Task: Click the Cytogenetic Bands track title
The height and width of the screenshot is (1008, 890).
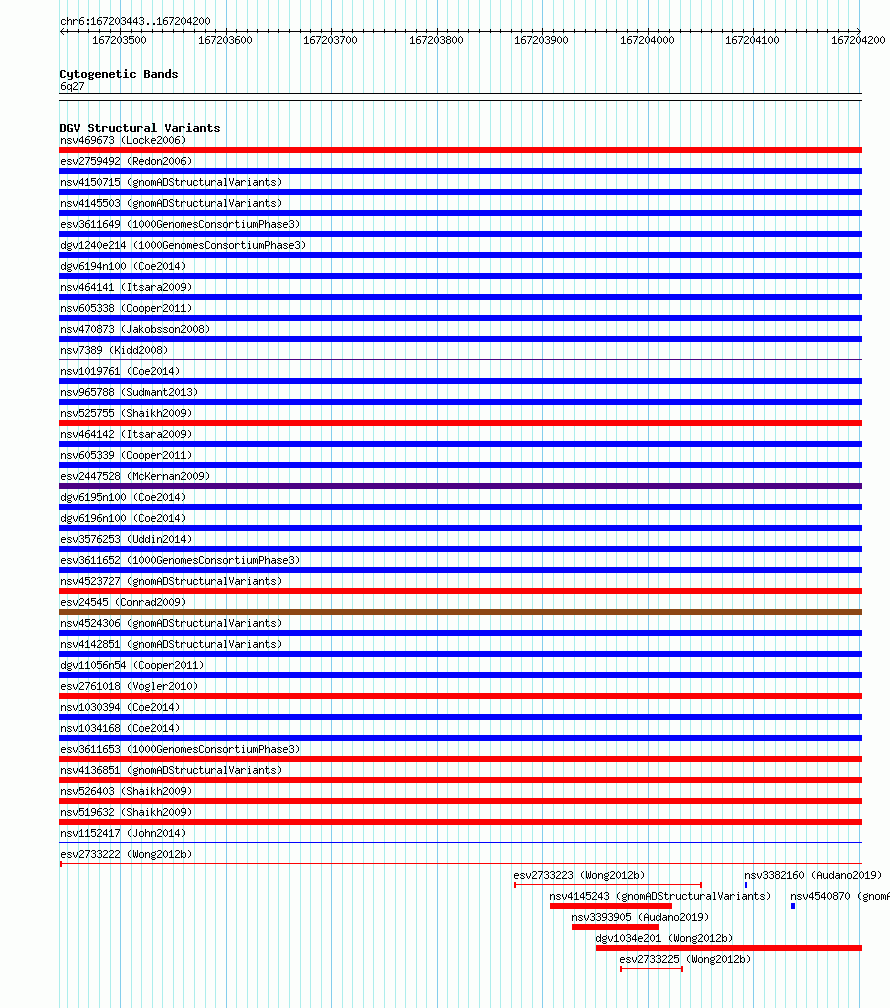Action: 119,74
